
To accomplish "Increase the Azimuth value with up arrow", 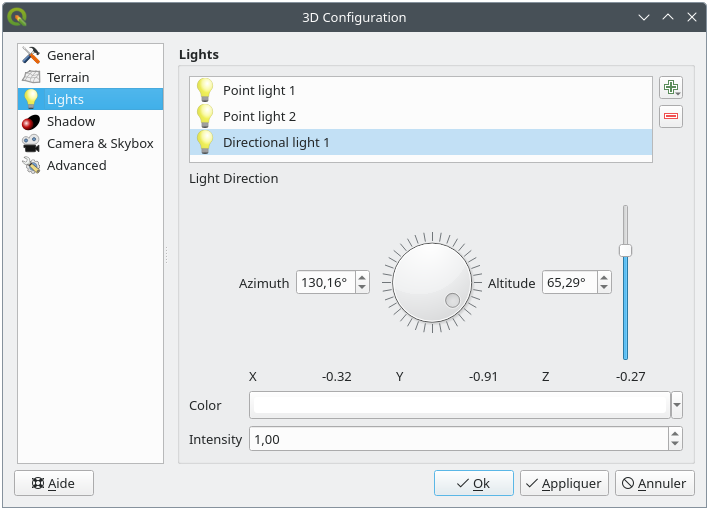I will coord(362,277).
